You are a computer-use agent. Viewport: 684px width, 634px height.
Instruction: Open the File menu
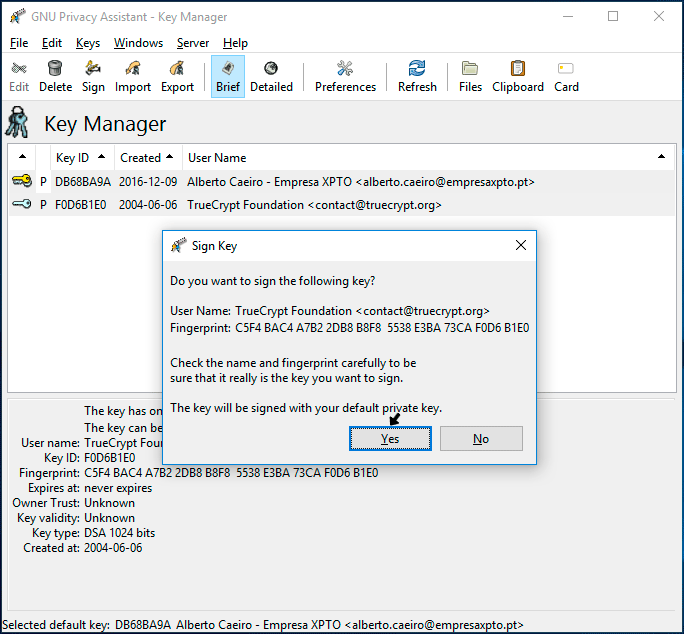[19, 43]
